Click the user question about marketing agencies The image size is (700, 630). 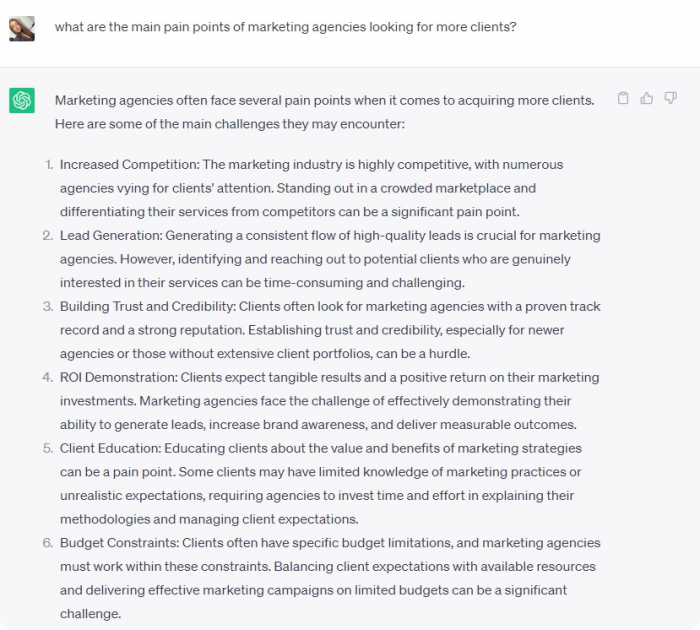[285, 27]
